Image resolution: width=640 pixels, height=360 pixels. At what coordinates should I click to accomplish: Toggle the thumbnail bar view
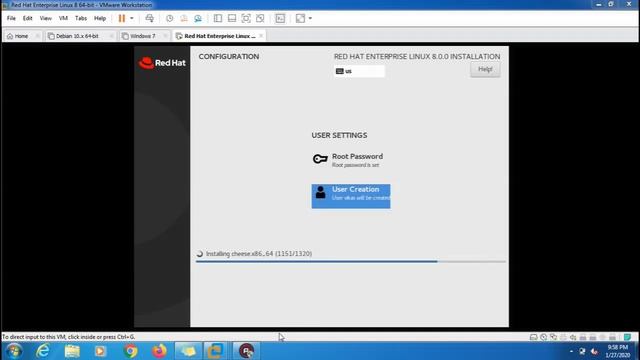(x=232, y=18)
